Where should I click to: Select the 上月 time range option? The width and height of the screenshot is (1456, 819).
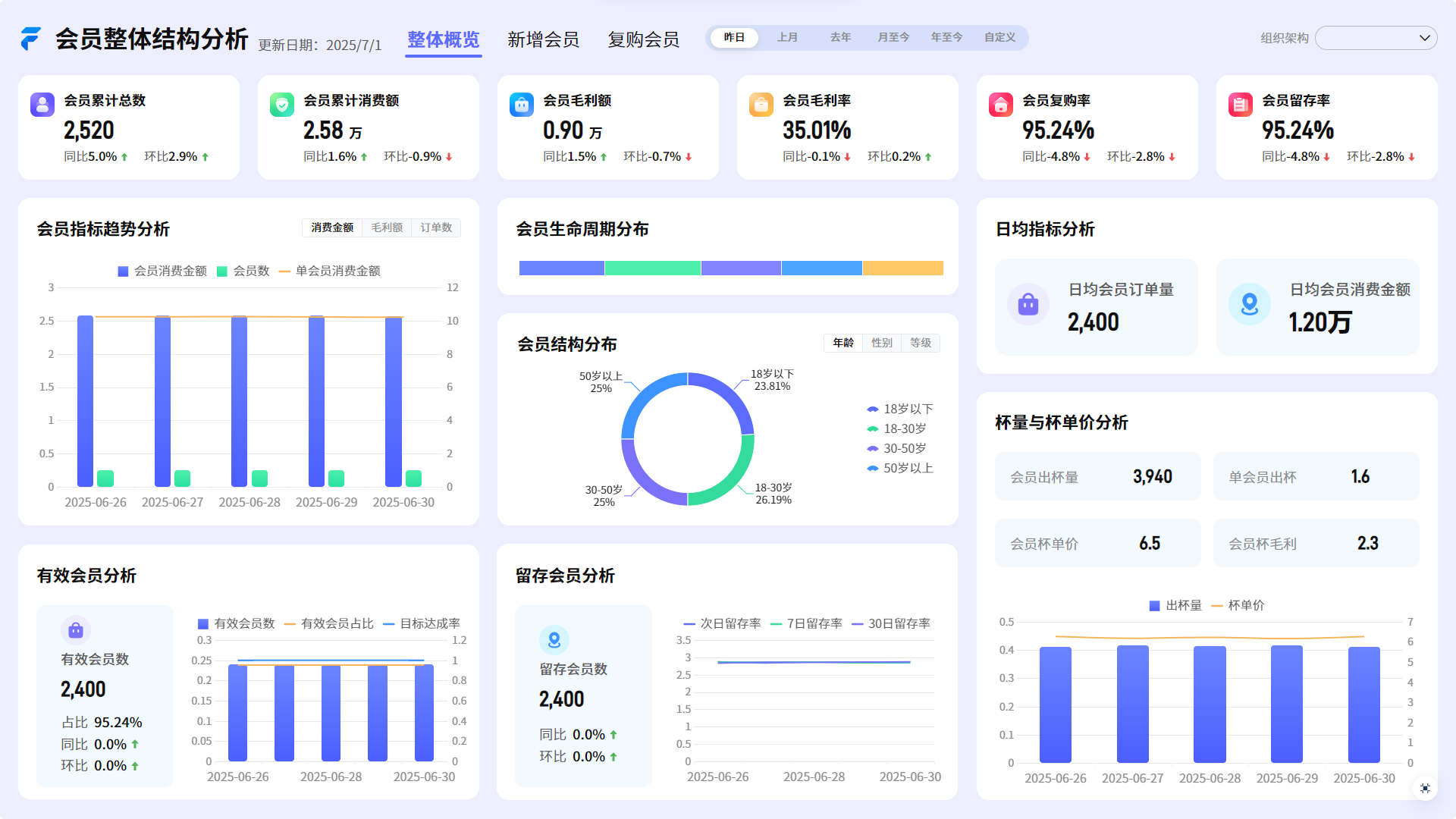[787, 37]
